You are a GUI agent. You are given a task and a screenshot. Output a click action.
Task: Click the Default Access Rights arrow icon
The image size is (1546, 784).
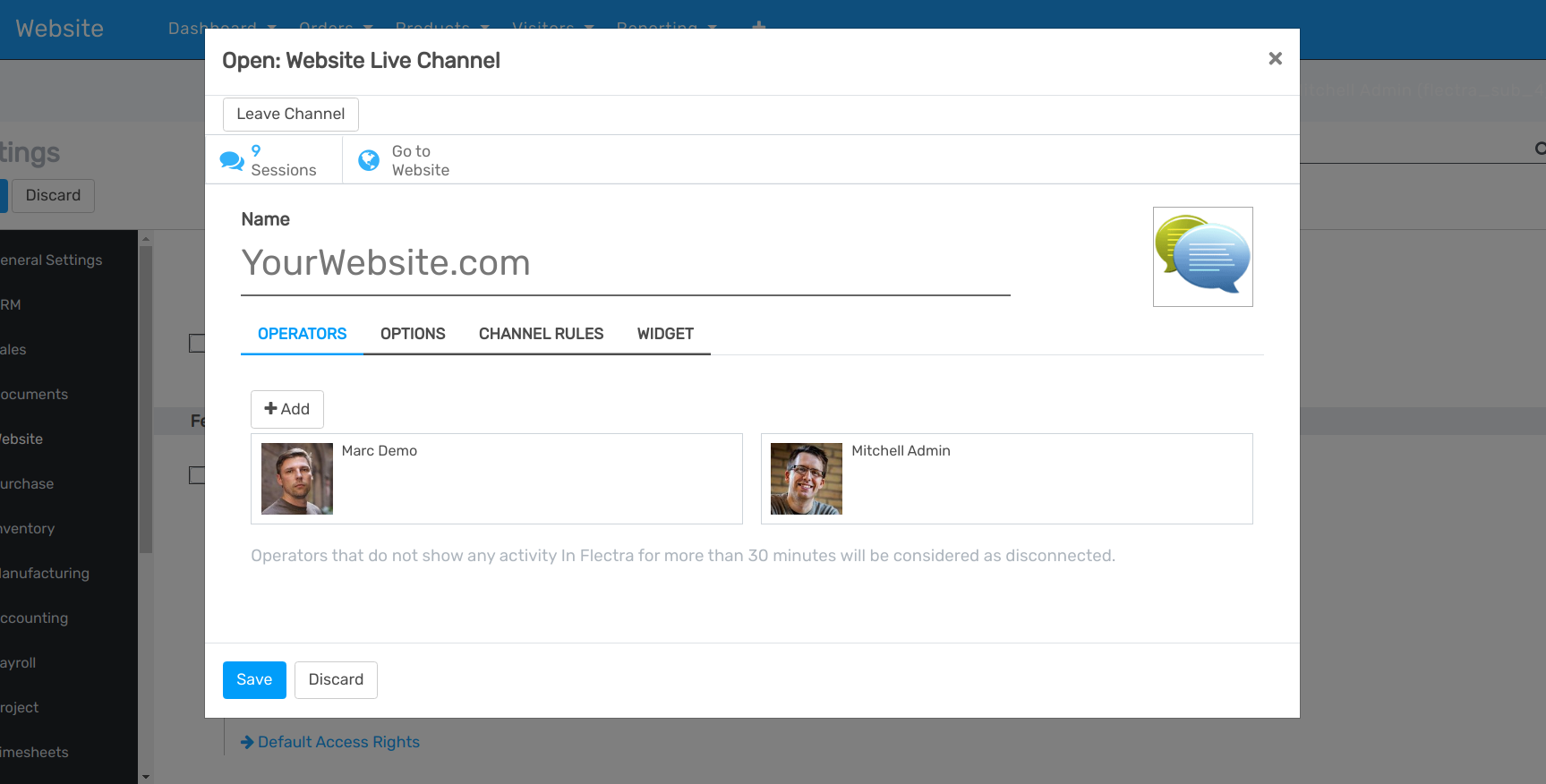(247, 742)
